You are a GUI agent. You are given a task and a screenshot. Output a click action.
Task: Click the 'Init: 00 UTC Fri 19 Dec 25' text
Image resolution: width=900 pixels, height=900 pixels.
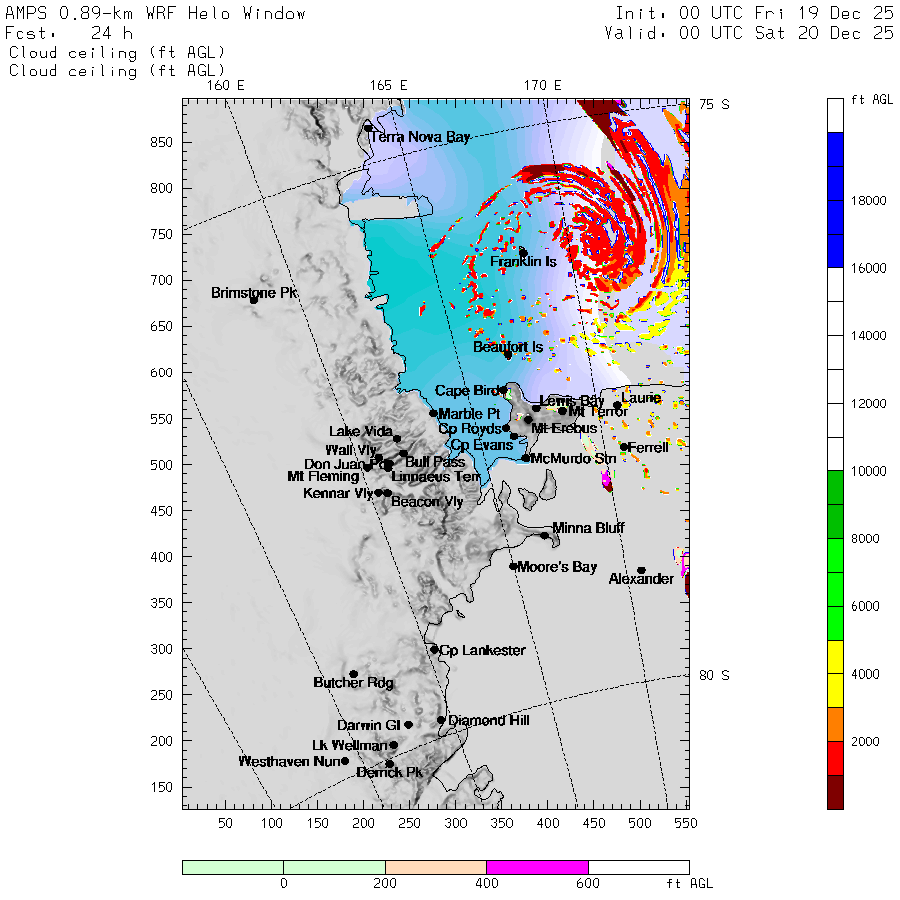point(754,13)
